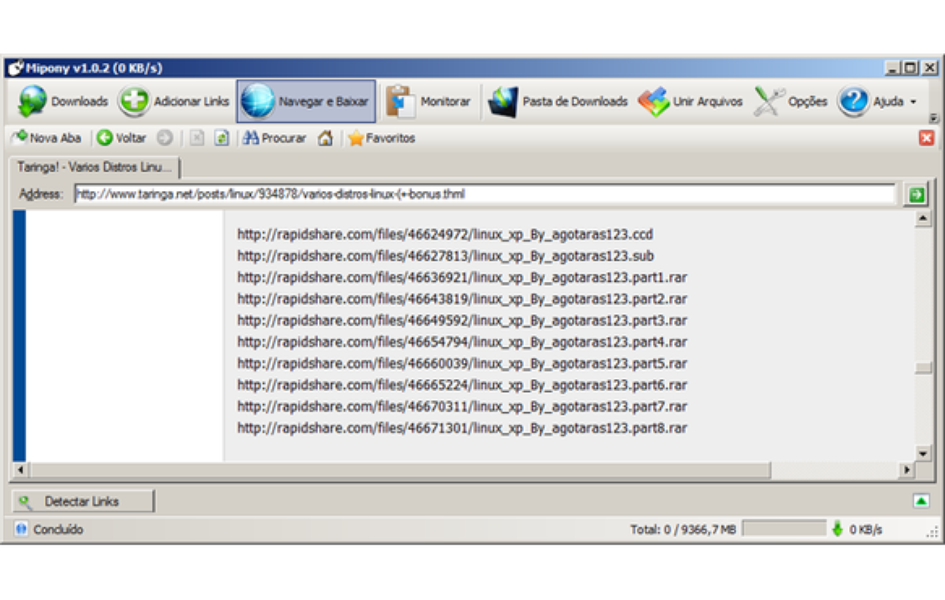Click Unir Arquivos toolbar button

(691, 101)
